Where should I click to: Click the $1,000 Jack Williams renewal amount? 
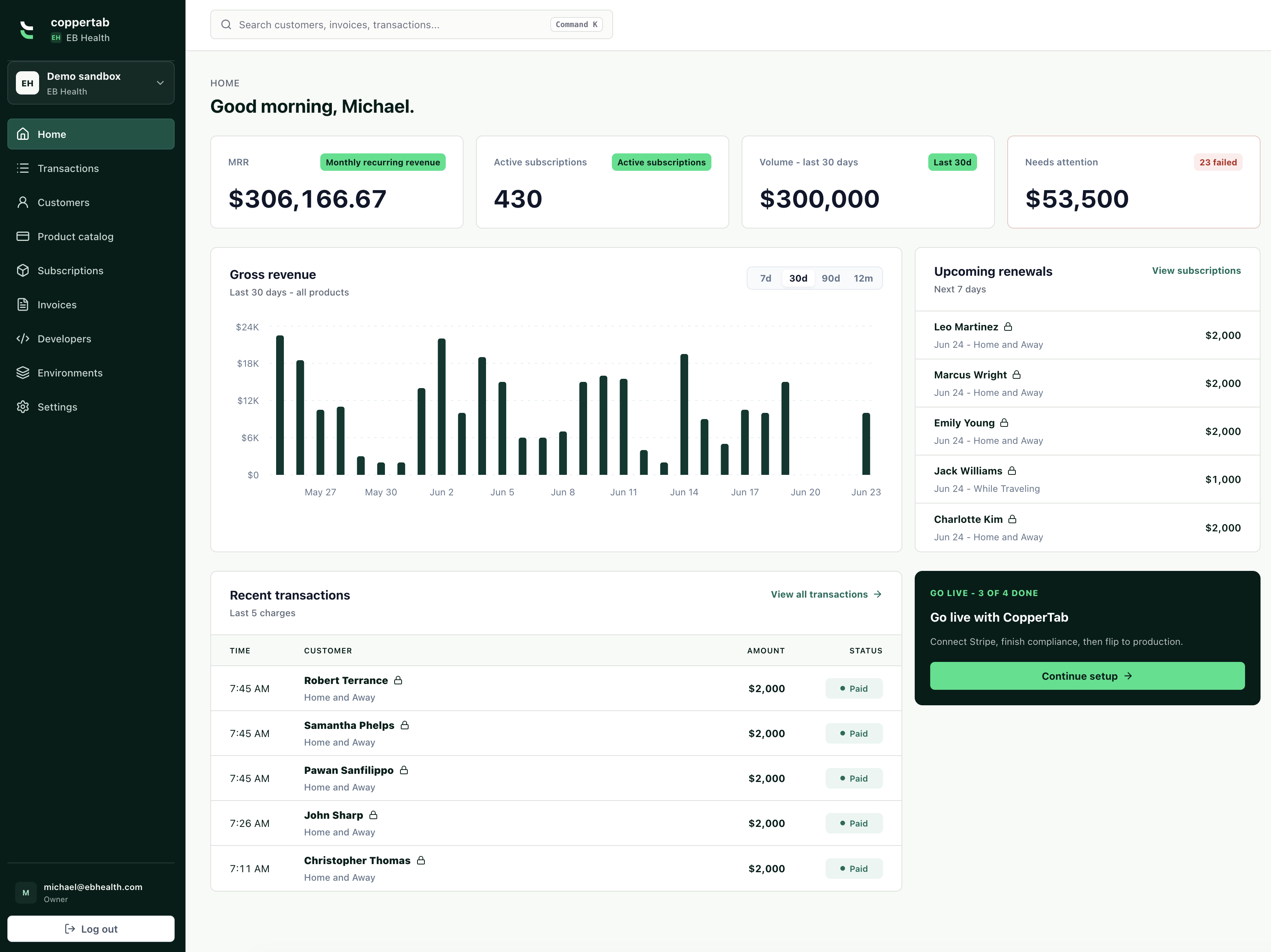(1223, 479)
